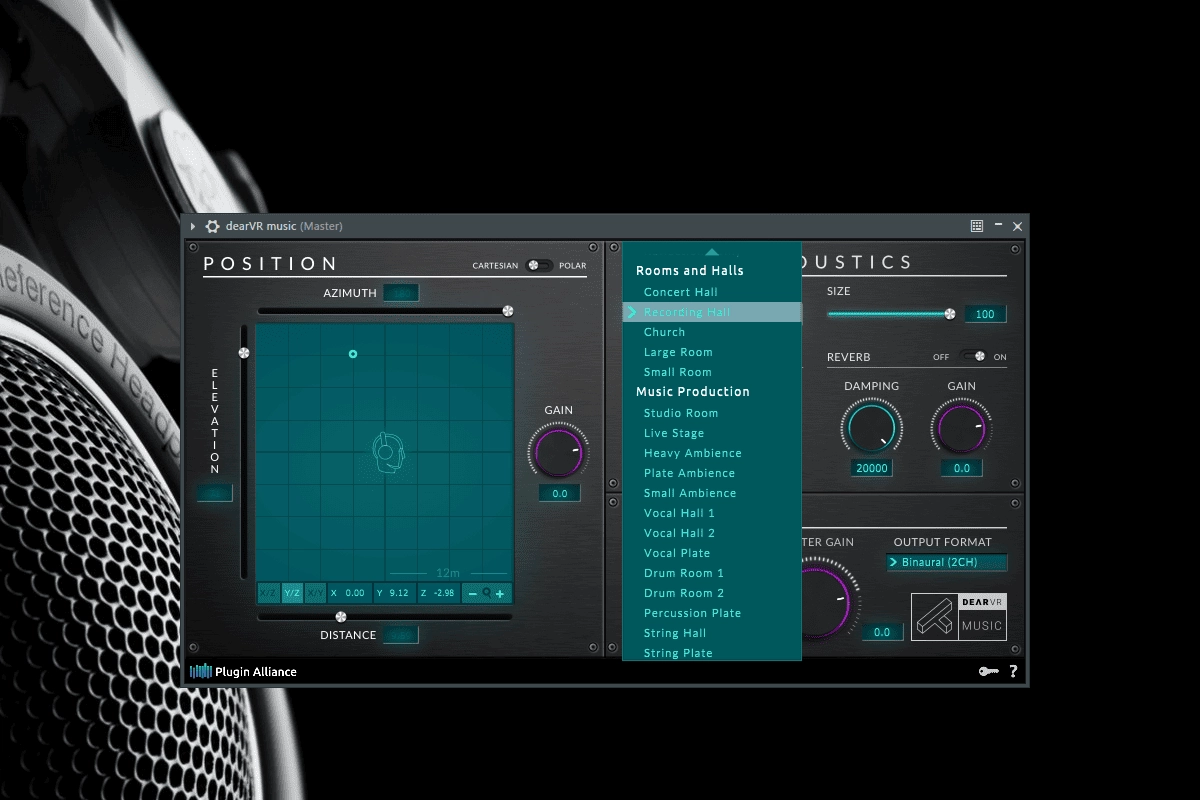Screen dimensions: 1200x800
Task: Select Small Ambience preset
Action: (712, 493)
